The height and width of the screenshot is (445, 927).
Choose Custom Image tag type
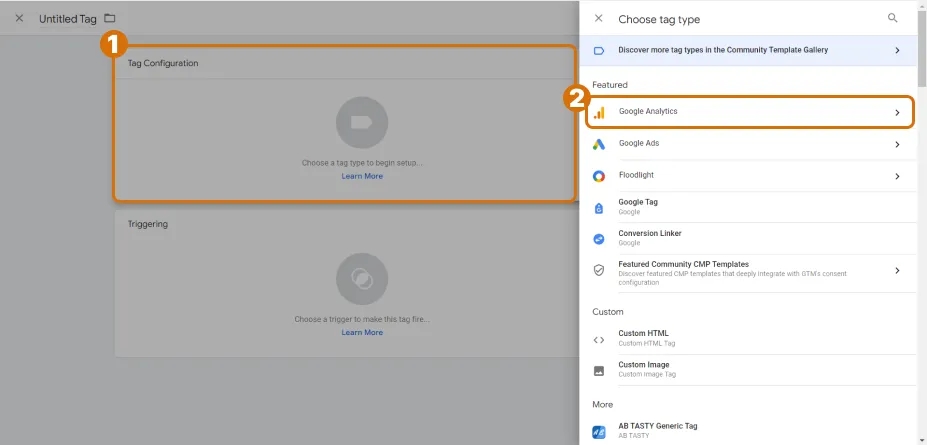click(x=750, y=370)
